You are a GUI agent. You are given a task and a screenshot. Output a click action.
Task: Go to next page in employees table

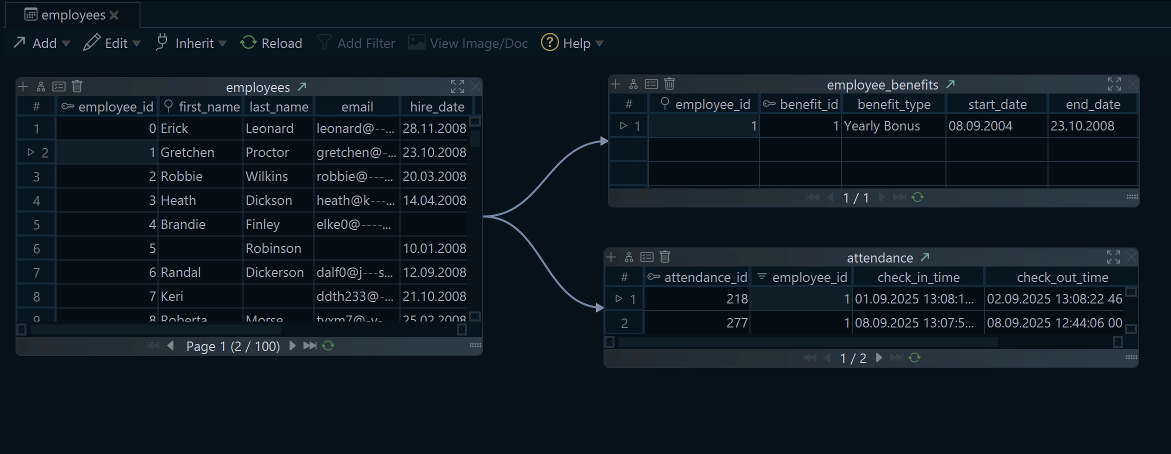tap(293, 345)
